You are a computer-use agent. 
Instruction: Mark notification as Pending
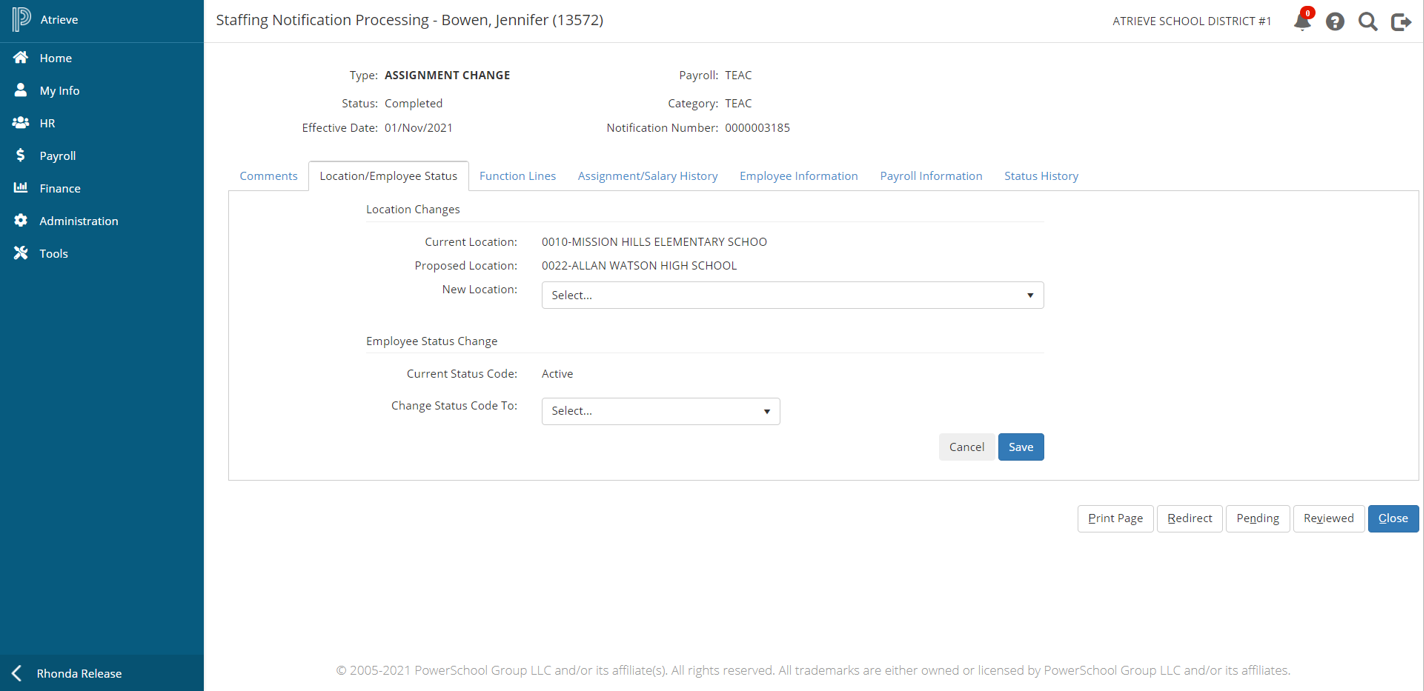1257,518
